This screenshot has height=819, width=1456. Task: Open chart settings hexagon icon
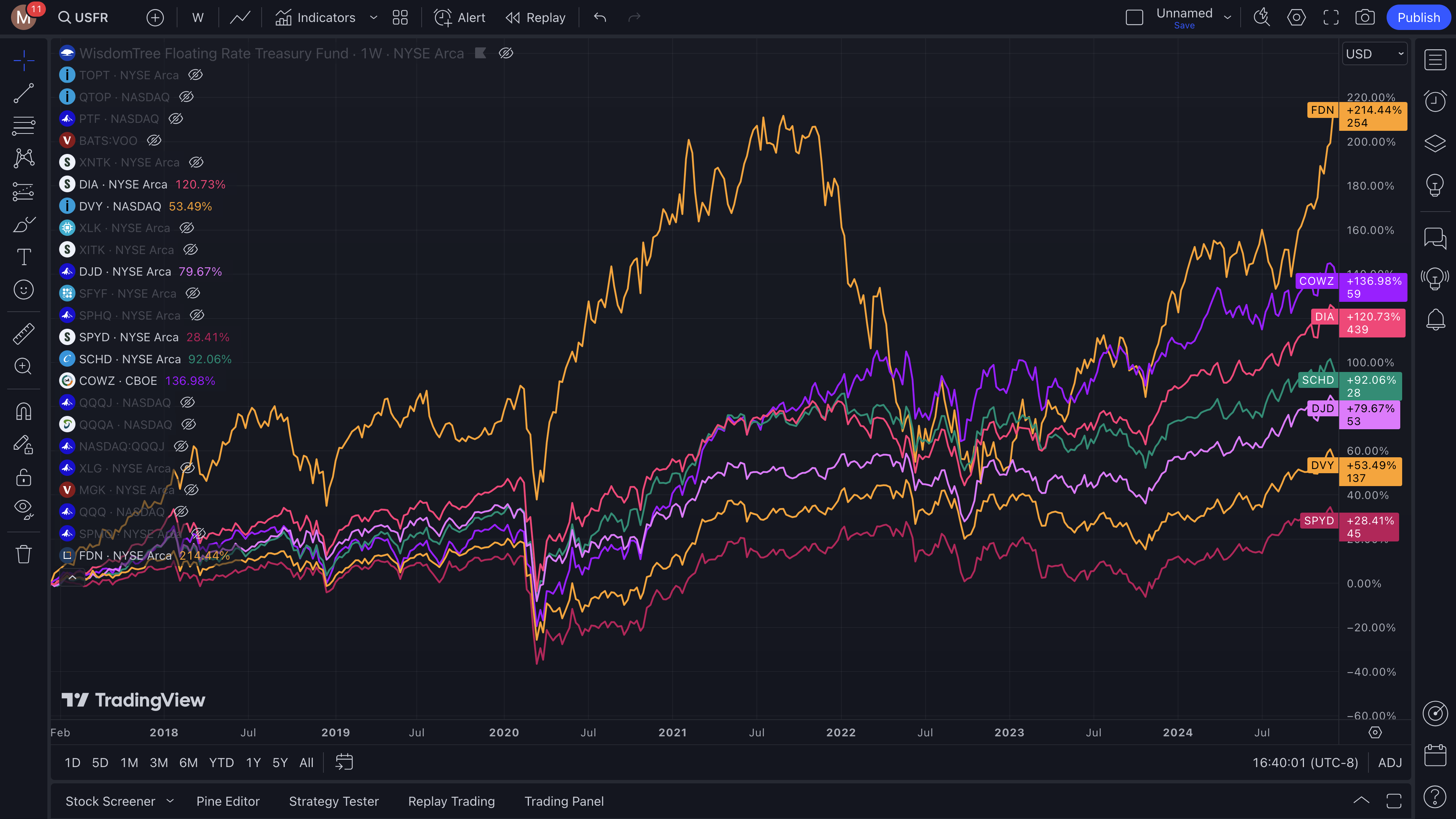[1297, 17]
